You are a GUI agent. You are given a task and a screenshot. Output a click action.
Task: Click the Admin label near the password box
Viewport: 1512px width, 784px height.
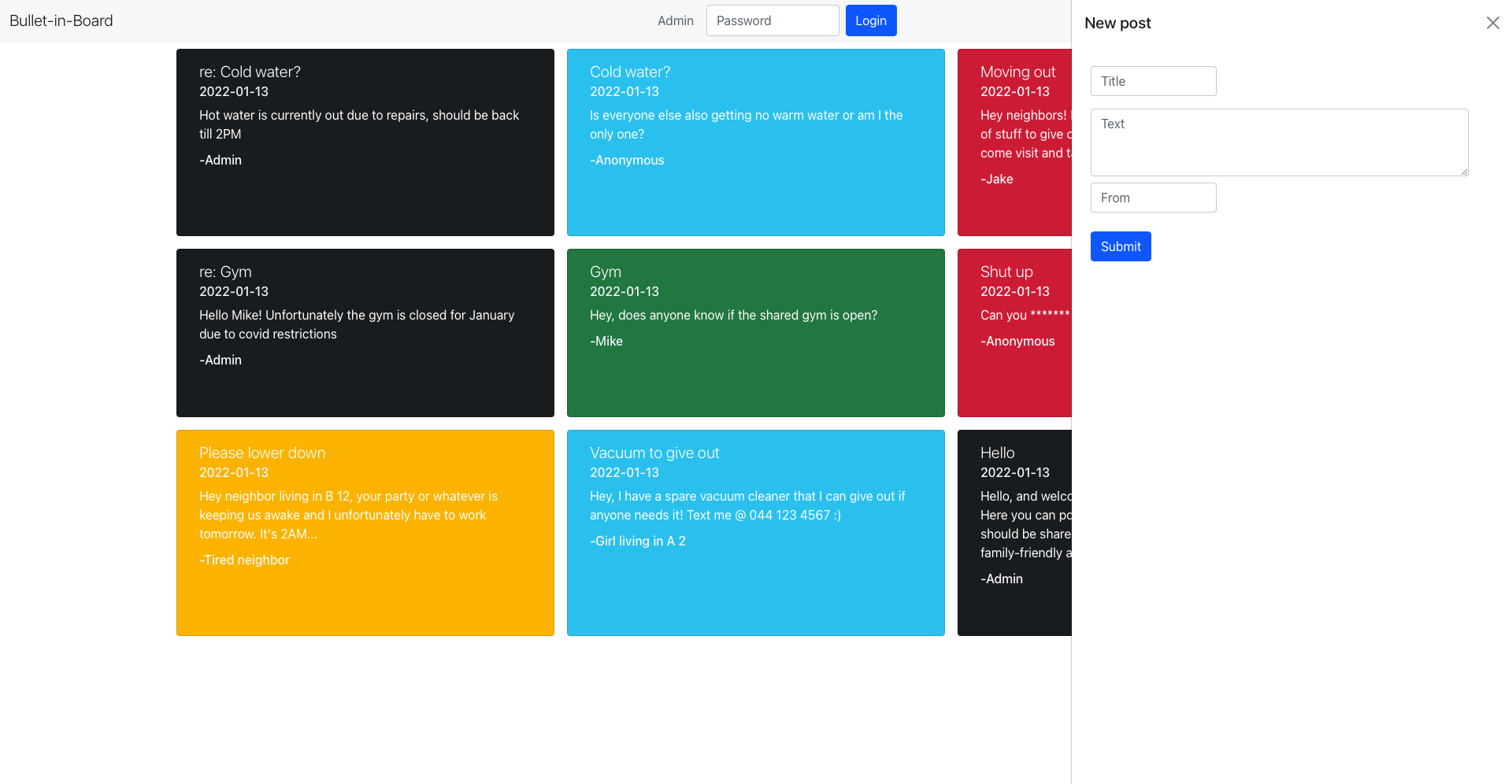coord(675,20)
